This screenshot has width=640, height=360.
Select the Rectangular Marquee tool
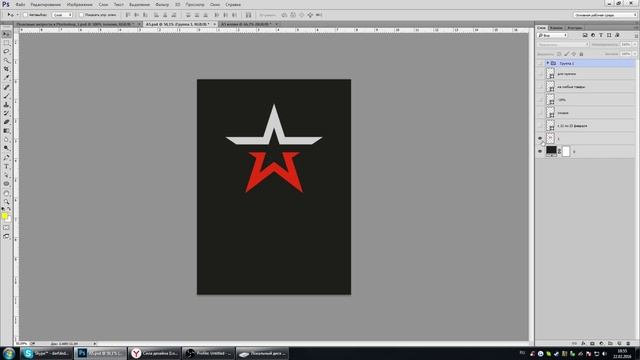(6, 43)
